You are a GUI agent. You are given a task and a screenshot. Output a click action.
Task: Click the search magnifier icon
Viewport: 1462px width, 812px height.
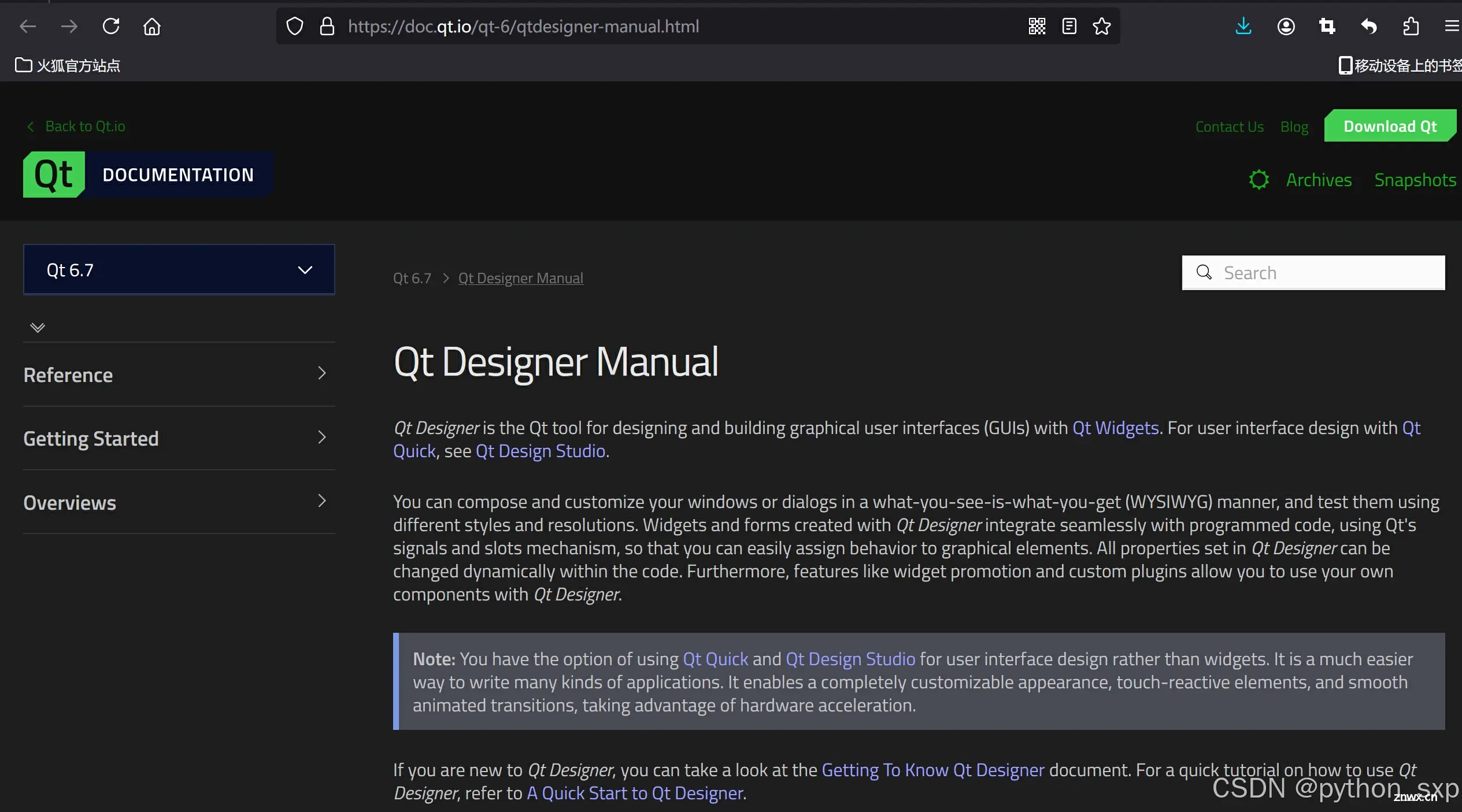(1204, 272)
